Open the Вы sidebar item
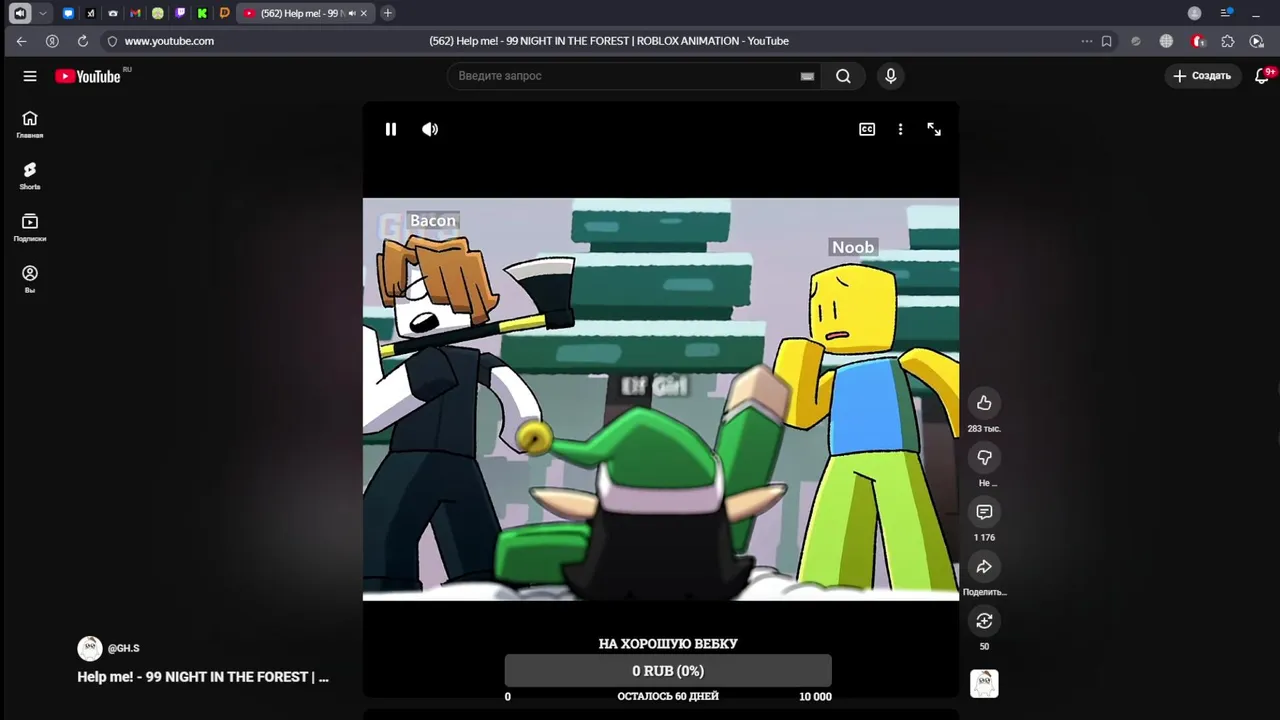 pyautogui.click(x=30, y=279)
